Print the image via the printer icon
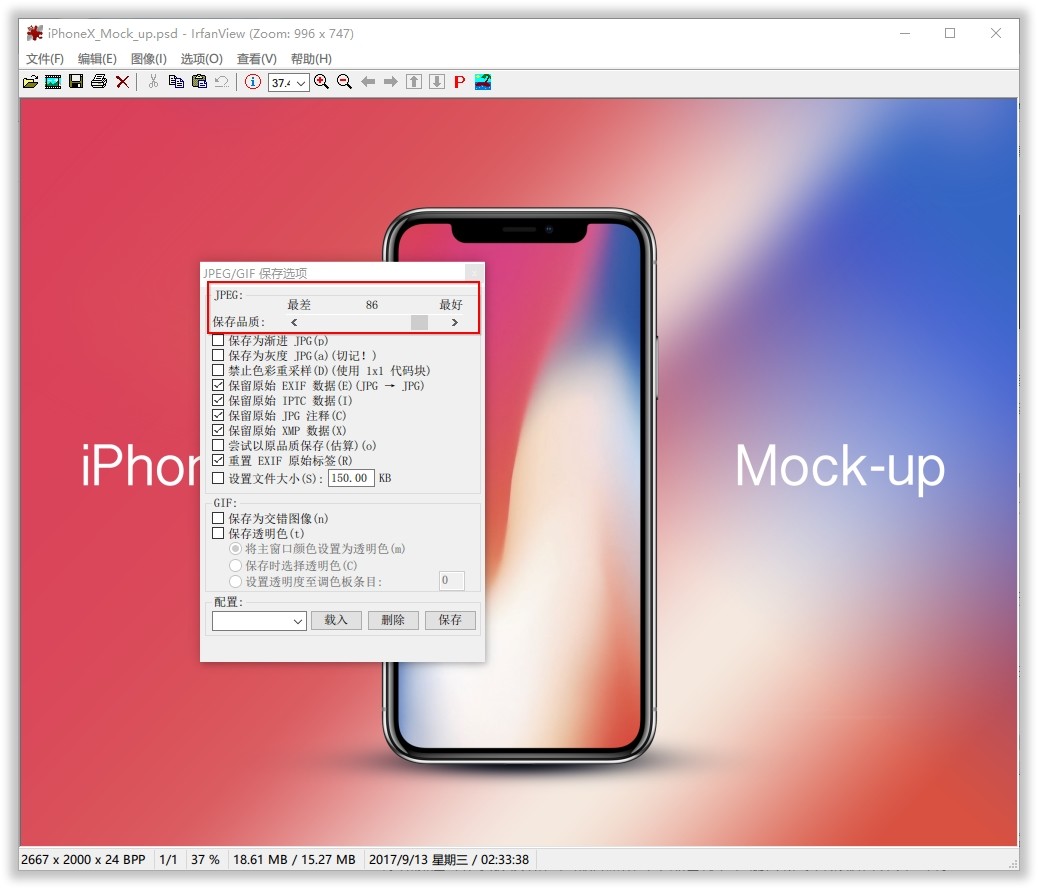Image resolution: width=1038 pixels, height=889 pixels. click(99, 81)
